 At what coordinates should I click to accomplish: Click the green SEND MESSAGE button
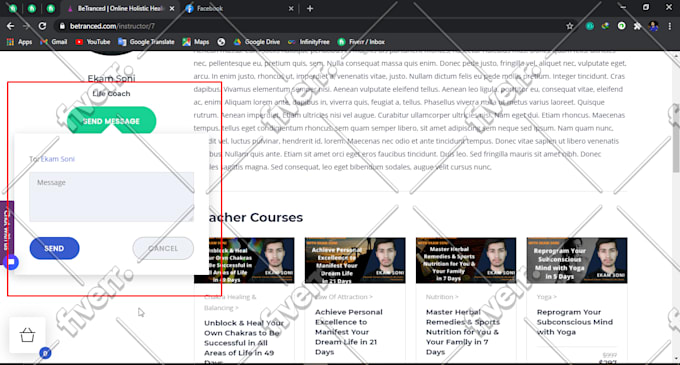tap(111, 121)
